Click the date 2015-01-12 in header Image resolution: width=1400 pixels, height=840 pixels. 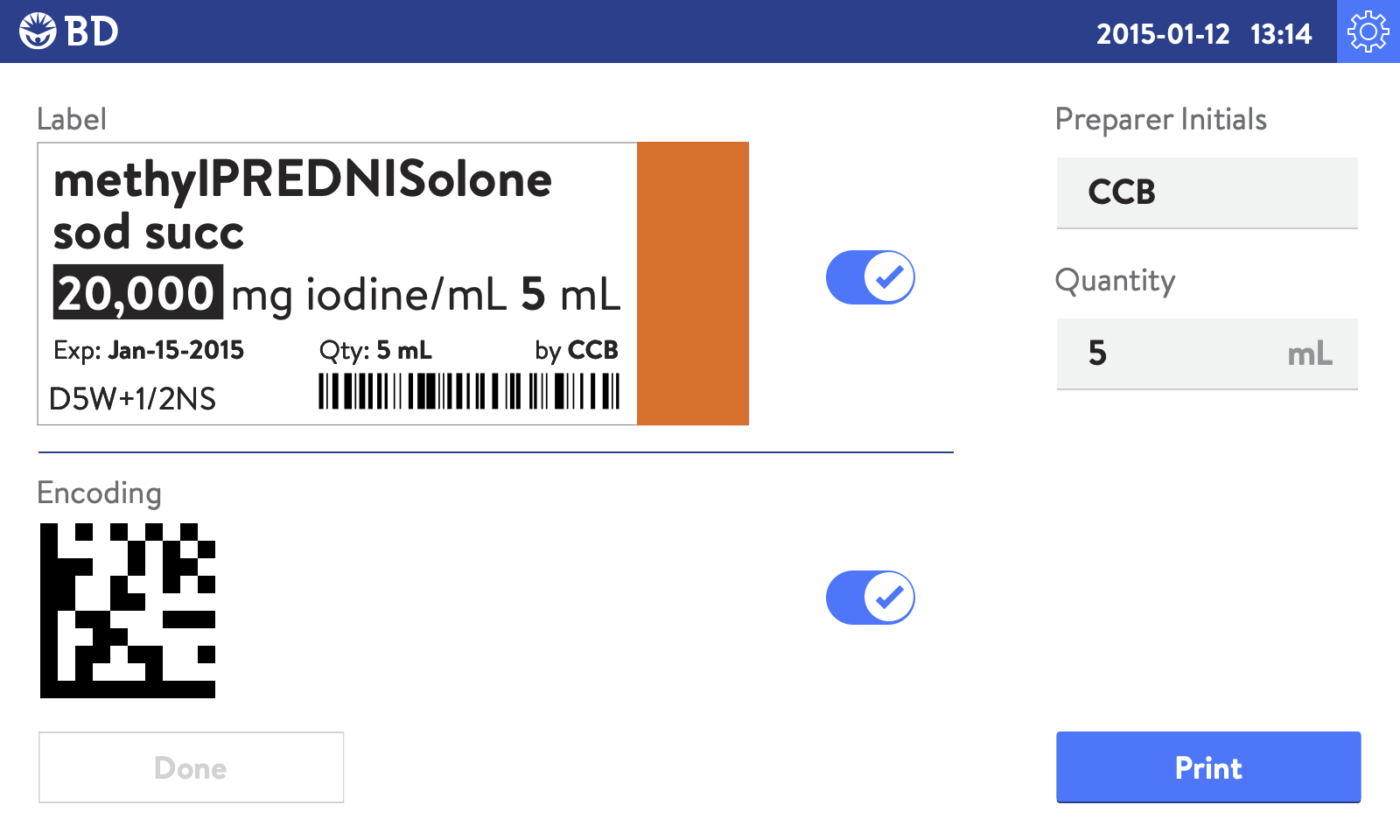(x=1163, y=34)
